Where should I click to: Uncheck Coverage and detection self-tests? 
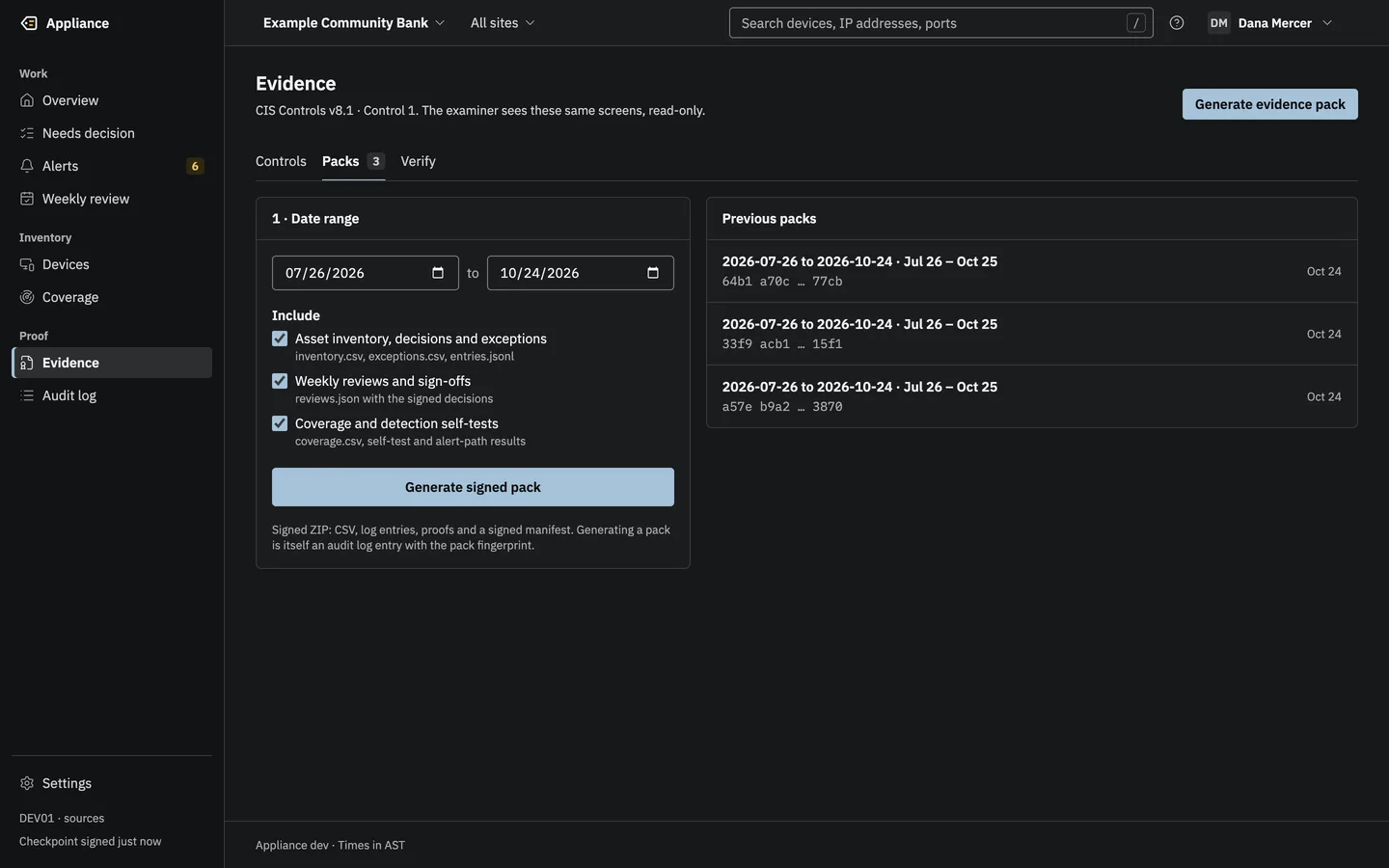(x=280, y=423)
